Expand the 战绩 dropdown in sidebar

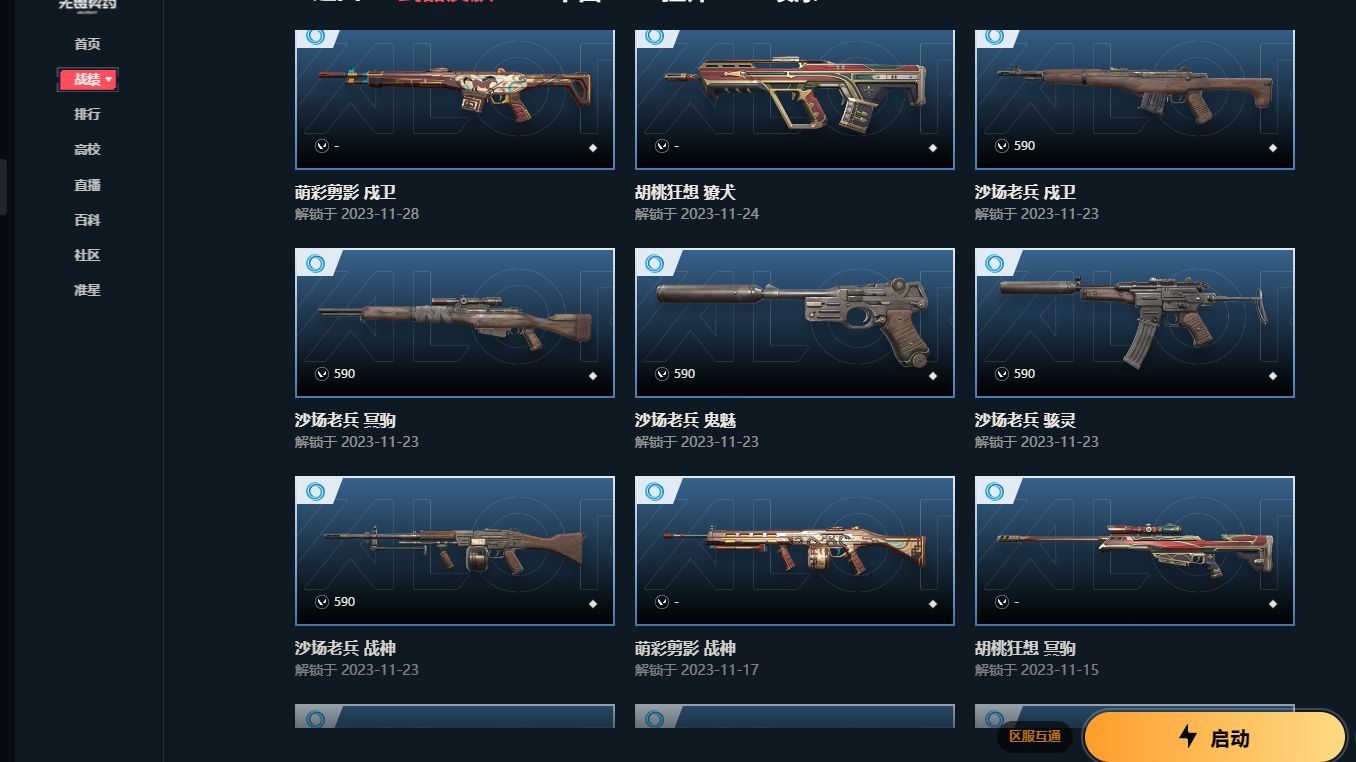tap(88, 80)
